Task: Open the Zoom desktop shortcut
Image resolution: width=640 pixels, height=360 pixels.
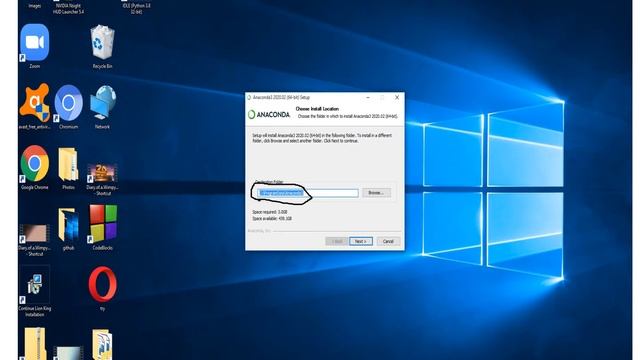Action: coord(35,42)
